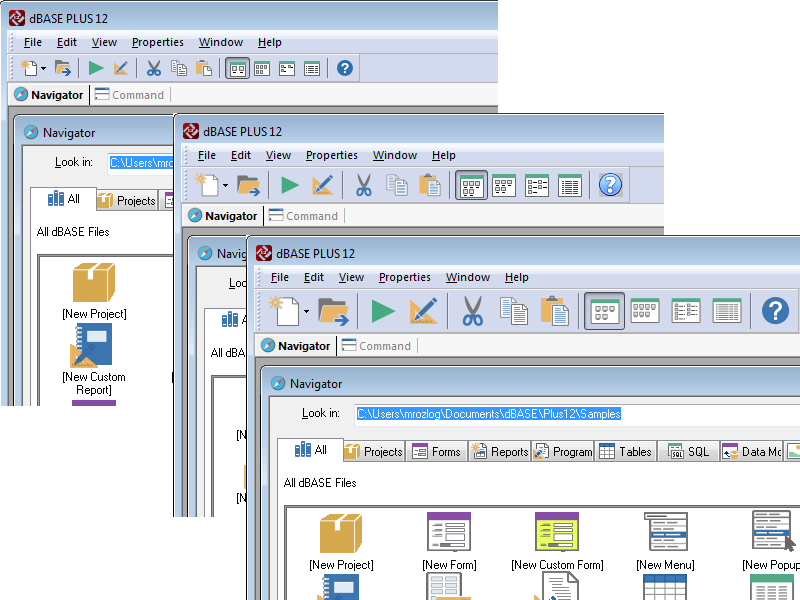Open the View menu in the front window
The height and width of the screenshot is (600, 800).
[352, 278]
